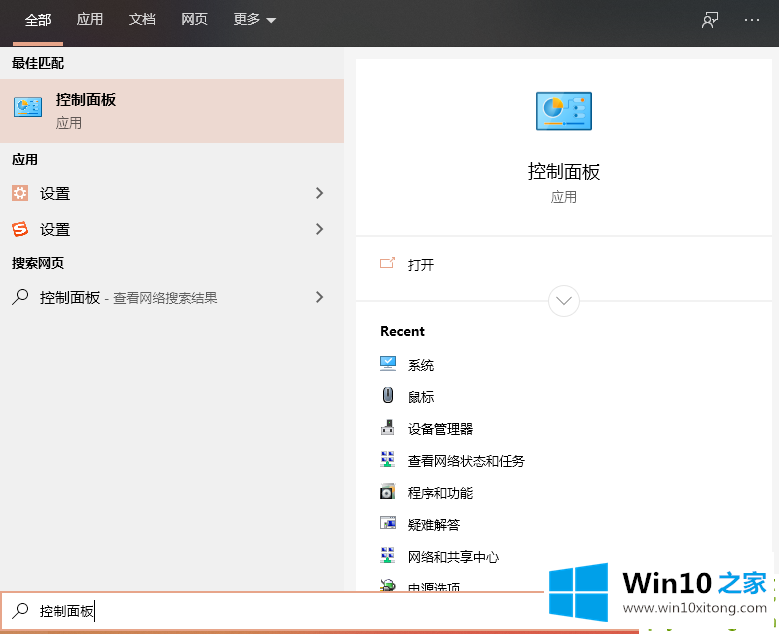The width and height of the screenshot is (779, 634).
Task: Open the 更多 dropdown filter
Action: pos(254,20)
